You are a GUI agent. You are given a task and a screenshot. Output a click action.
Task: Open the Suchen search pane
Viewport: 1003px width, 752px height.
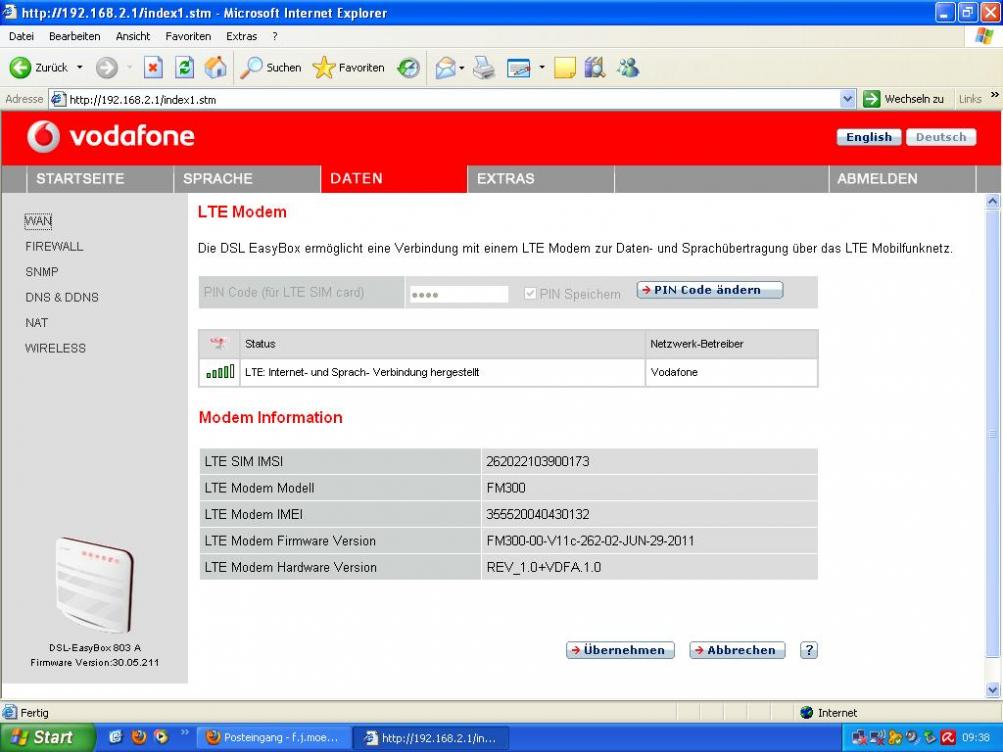271,67
